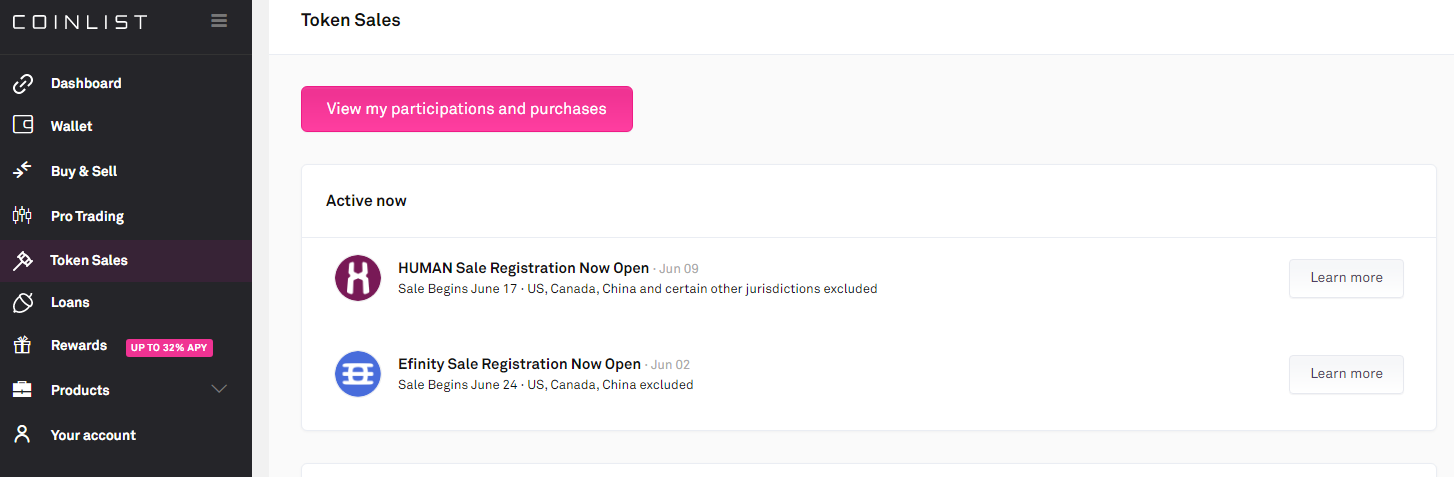Click the HUMAN token logo

pos(358,278)
